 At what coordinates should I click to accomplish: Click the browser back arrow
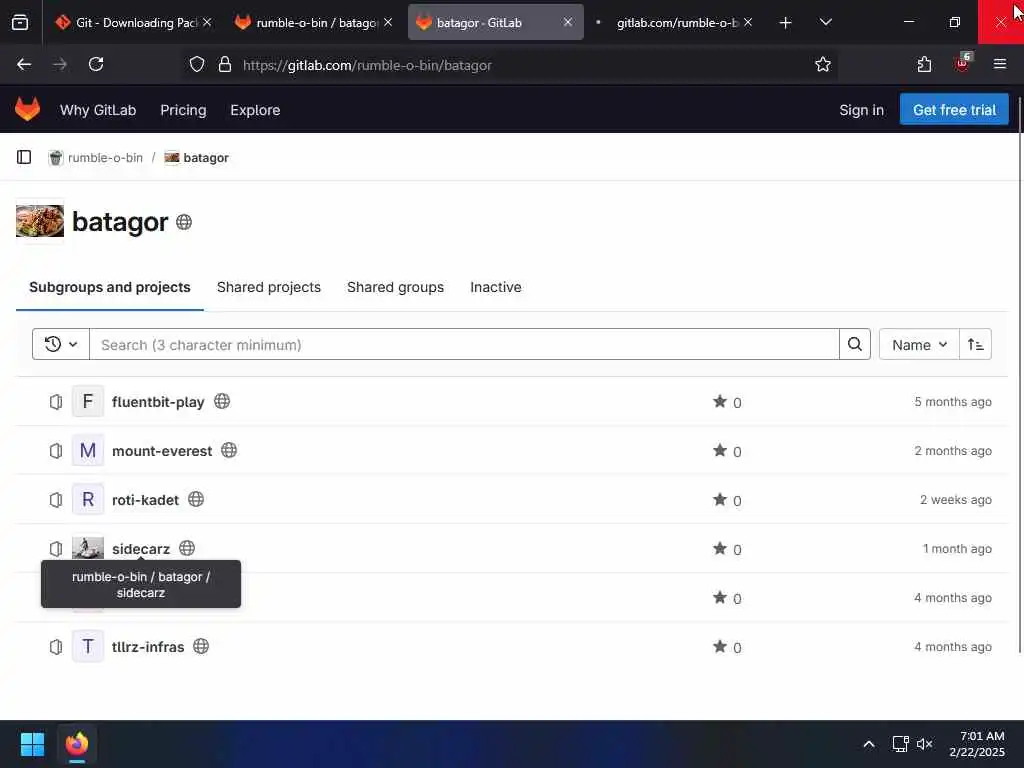24,64
